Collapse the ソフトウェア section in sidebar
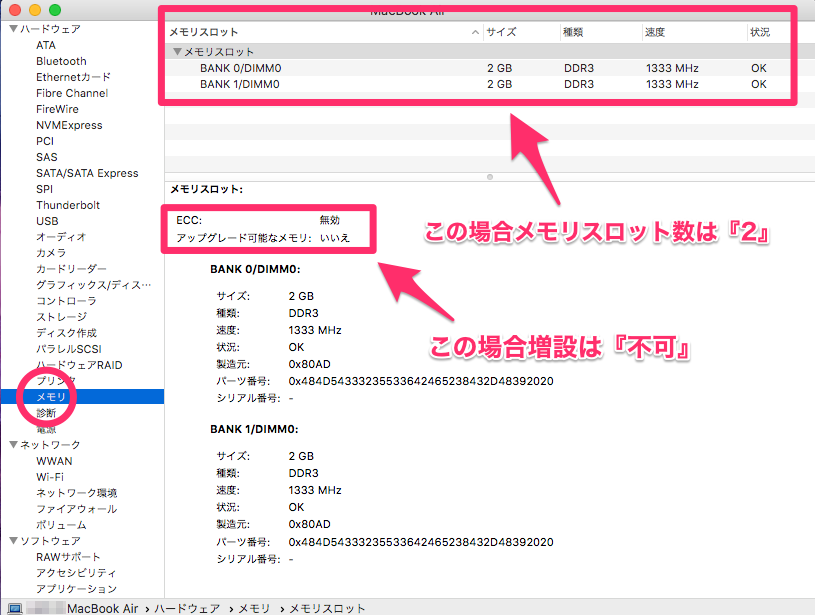This screenshot has width=815, height=615. point(14,541)
